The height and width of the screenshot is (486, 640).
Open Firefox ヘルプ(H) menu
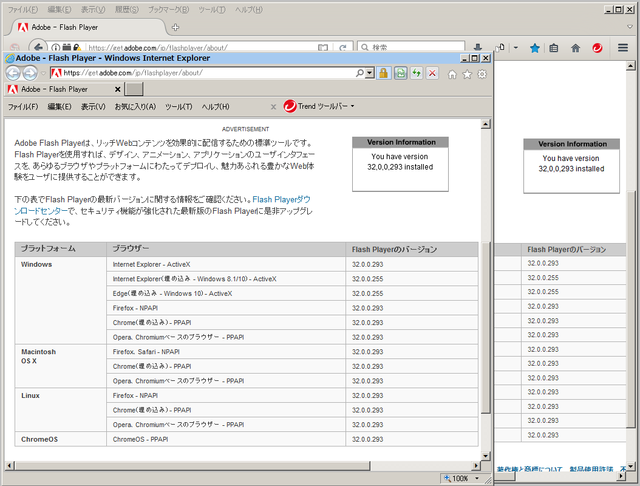(249, 9)
